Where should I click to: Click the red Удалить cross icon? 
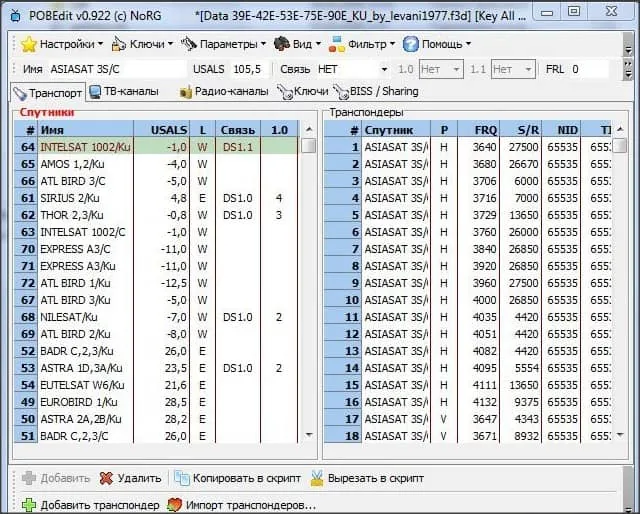tap(106, 478)
